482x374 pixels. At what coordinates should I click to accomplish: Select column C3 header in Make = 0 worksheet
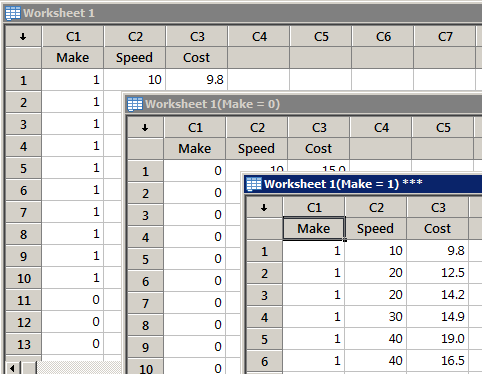pyautogui.click(x=319, y=128)
